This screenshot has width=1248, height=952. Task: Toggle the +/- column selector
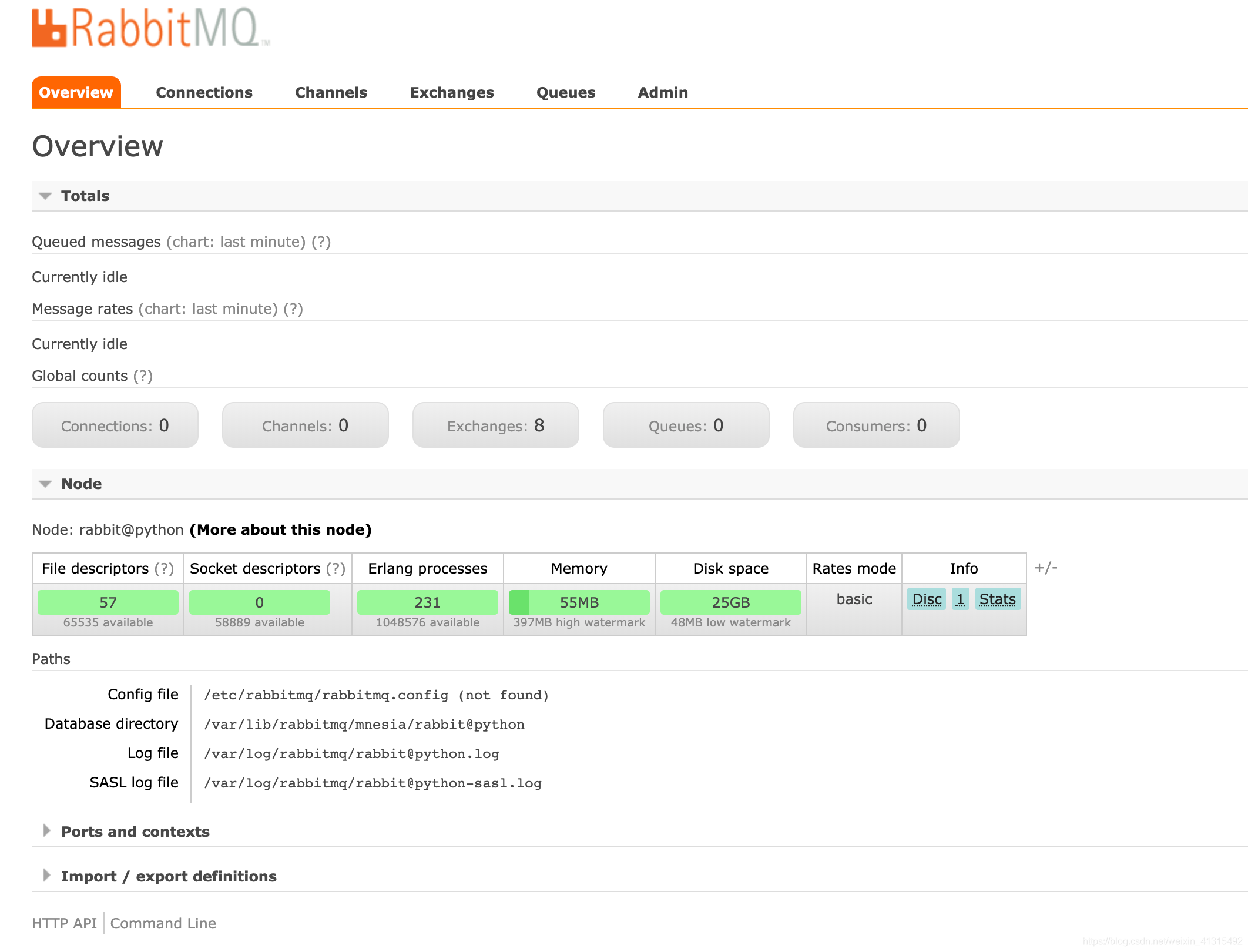[x=1045, y=568]
